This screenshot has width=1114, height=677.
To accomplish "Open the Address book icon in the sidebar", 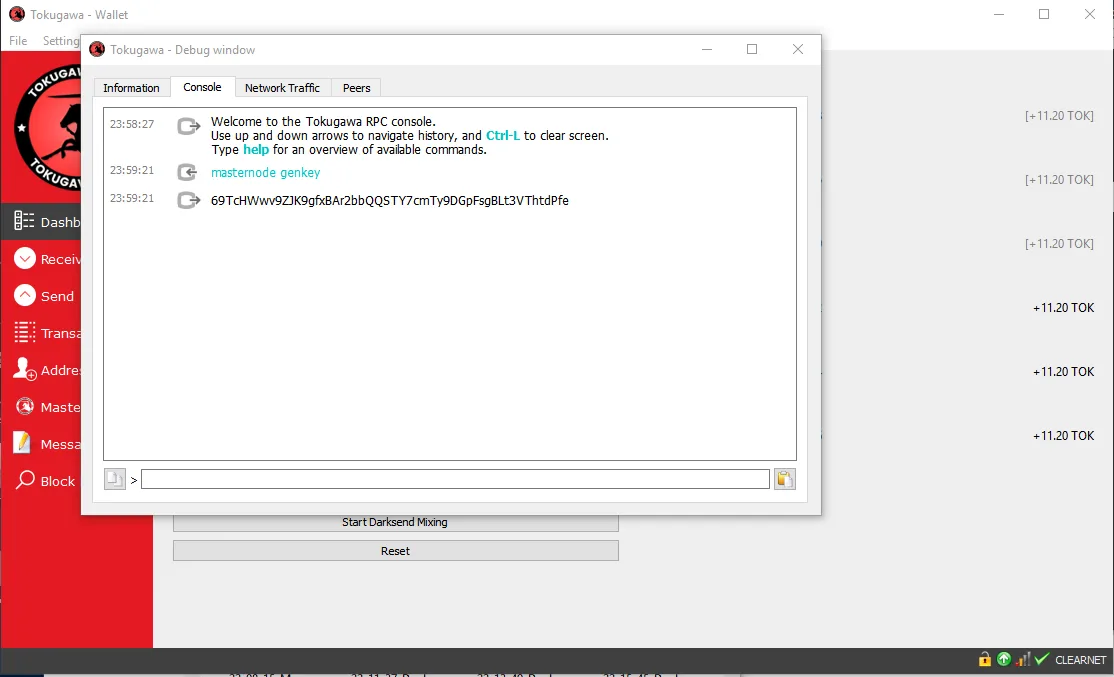I will point(25,369).
